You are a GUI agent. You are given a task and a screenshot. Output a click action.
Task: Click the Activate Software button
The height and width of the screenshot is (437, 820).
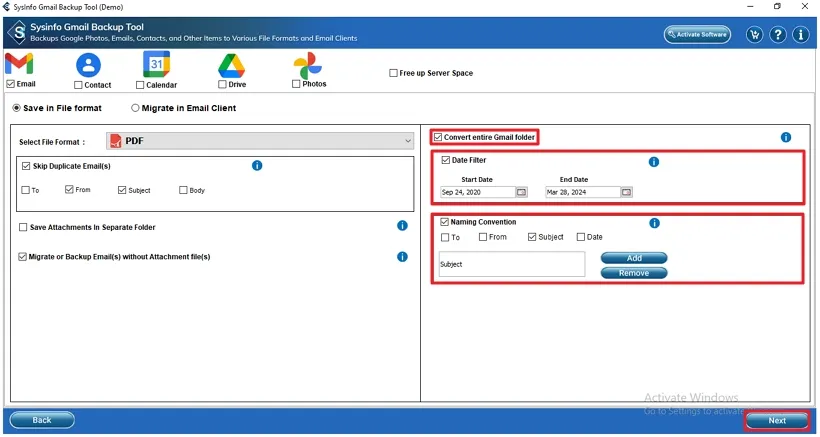coord(697,35)
